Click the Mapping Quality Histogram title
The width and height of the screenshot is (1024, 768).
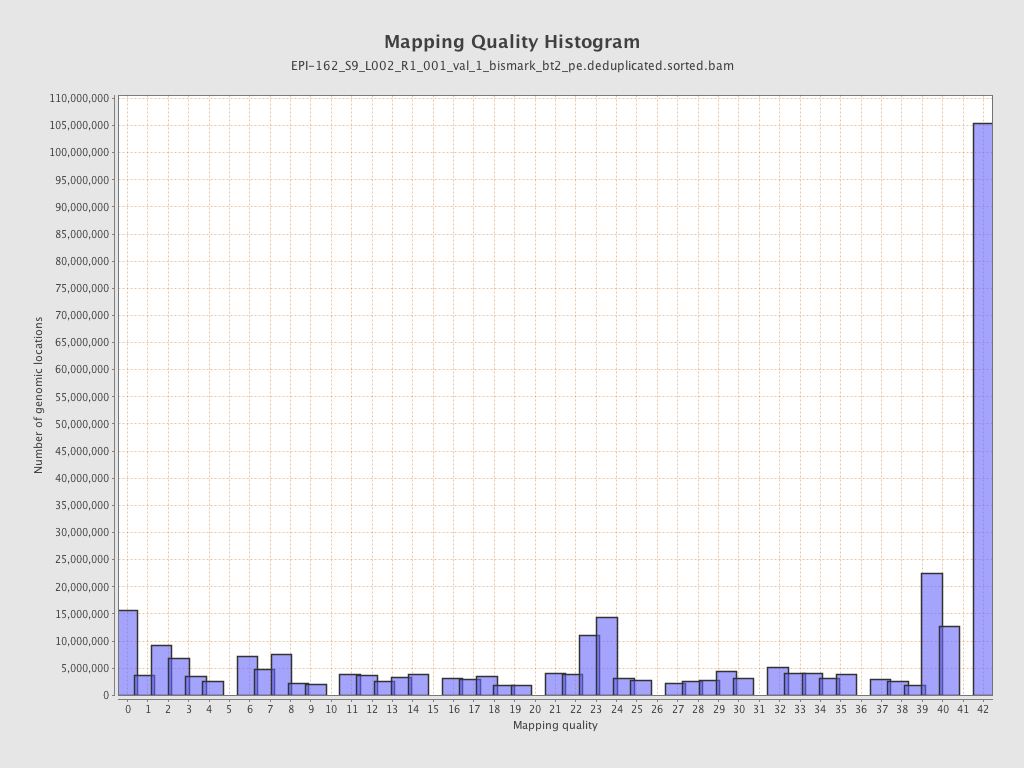(512, 42)
